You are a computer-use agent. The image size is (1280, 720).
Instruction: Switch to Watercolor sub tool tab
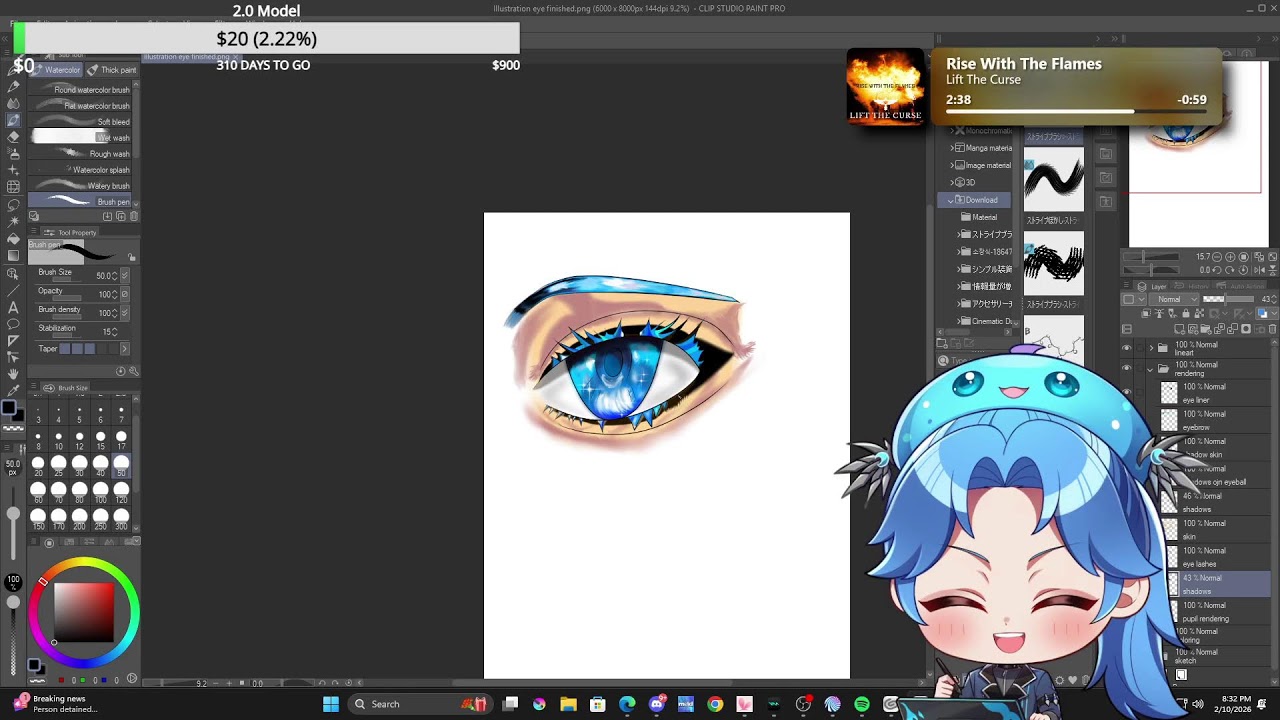pos(58,70)
